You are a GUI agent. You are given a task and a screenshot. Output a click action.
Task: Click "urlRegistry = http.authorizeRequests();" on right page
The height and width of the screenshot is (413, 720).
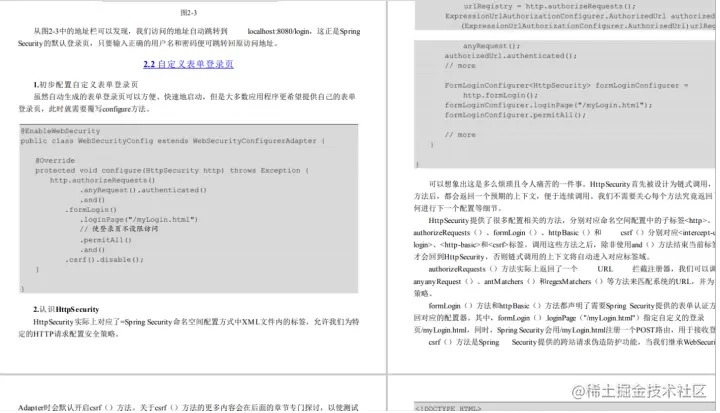pyautogui.click(x=549, y=6)
